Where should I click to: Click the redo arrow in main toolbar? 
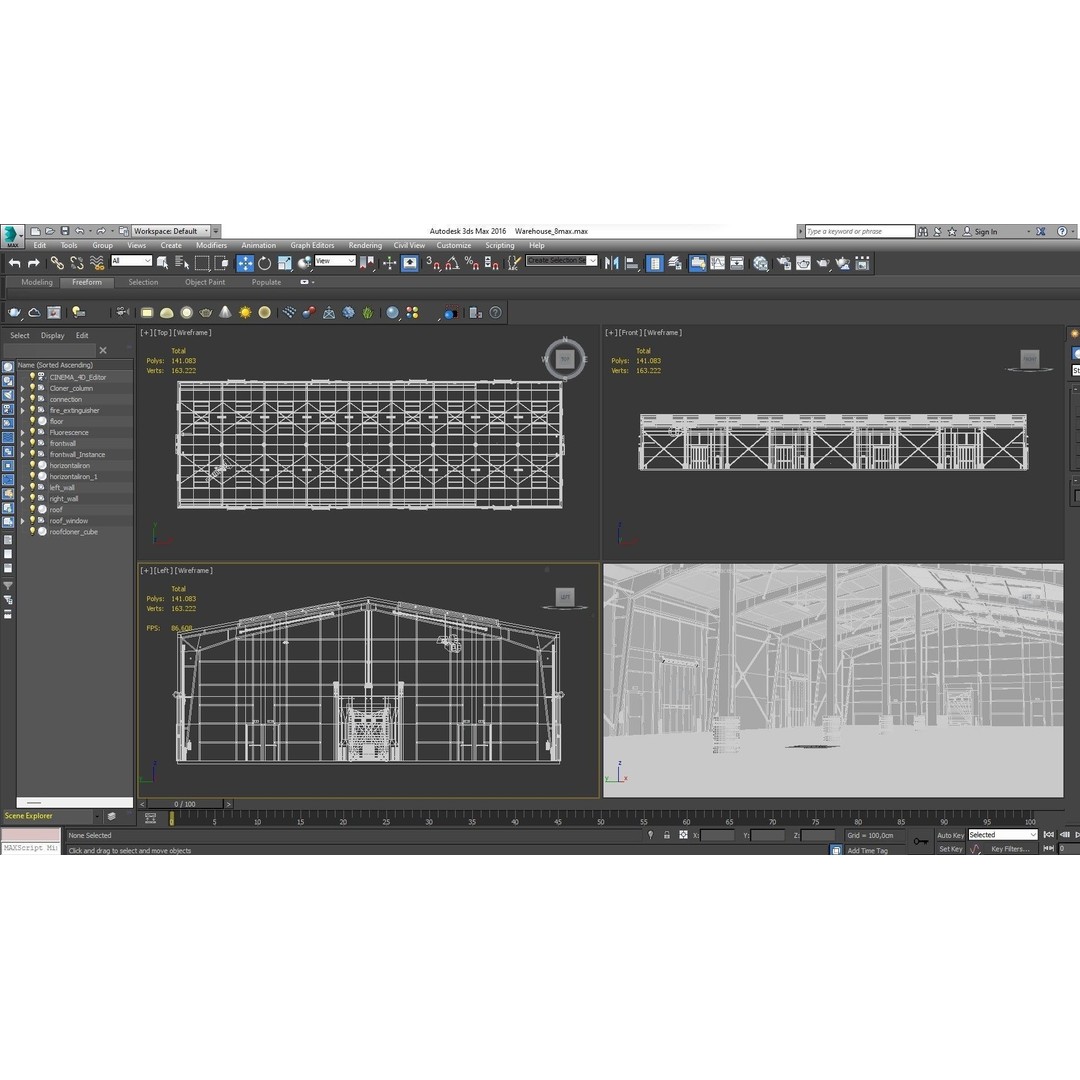tap(33, 263)
